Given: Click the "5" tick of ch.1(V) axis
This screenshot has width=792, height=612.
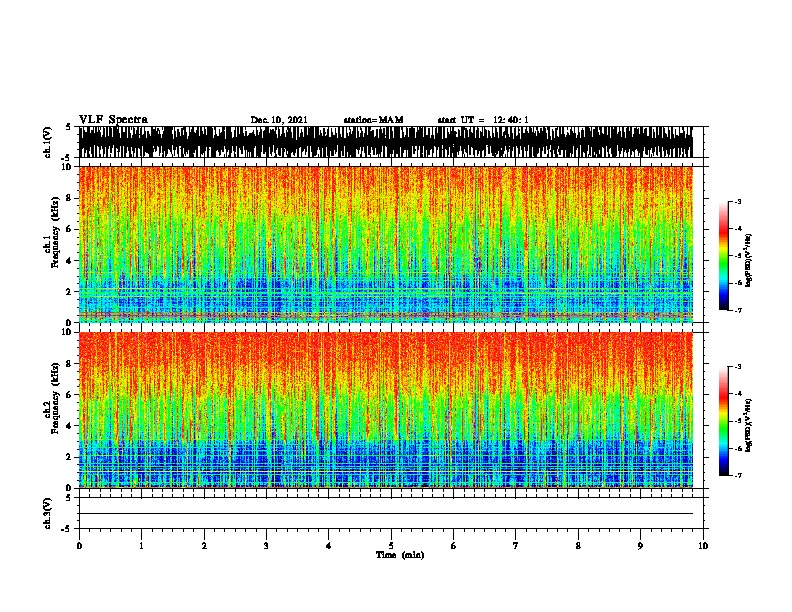Looking at the screenshot, I should [x=68, y=127].
